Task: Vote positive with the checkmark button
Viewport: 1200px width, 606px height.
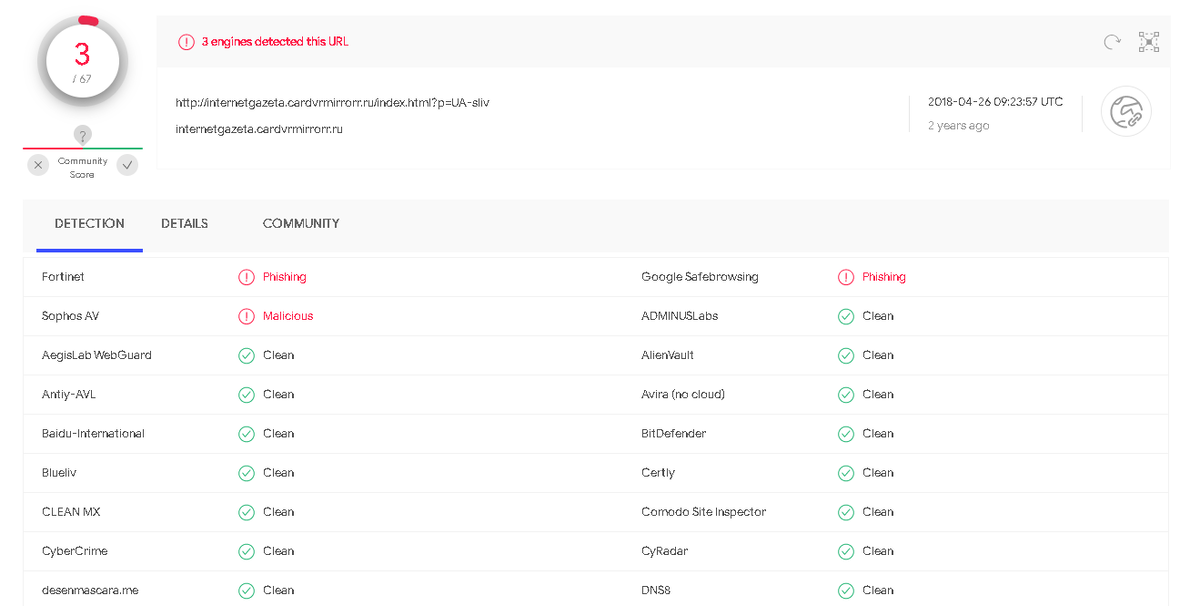Action: 127,166
